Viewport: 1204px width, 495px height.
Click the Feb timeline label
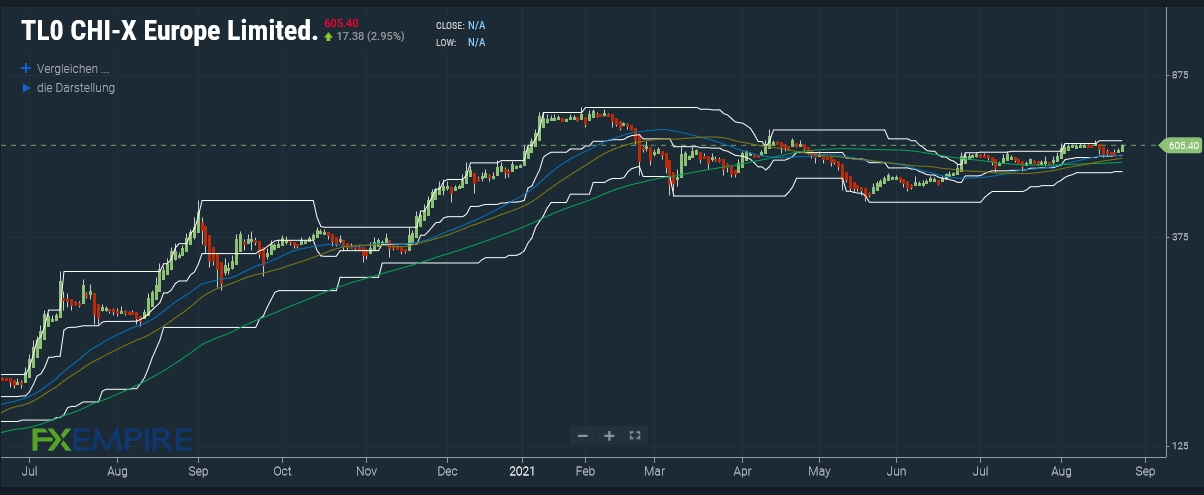tap(585, 469)
